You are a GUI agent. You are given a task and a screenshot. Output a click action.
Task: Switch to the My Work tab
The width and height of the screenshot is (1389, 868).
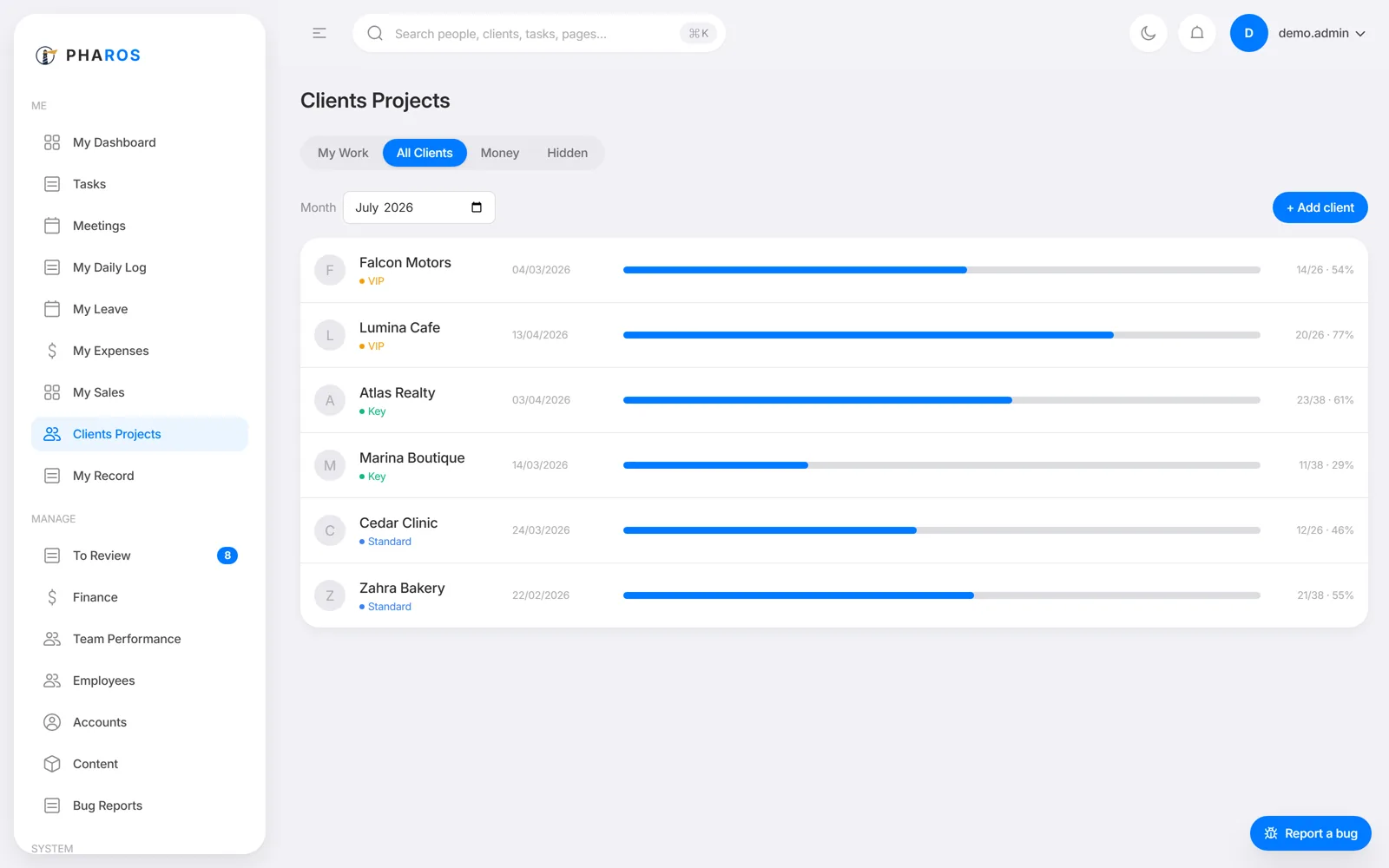pyautogui.click(x=343, y=153)
